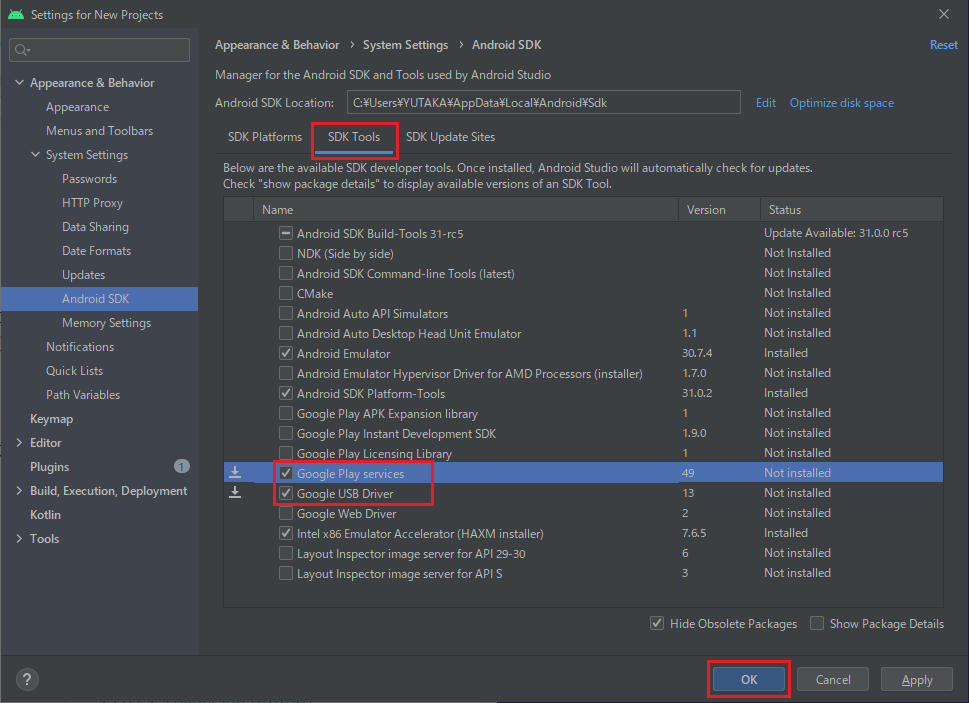Click the Reset link

click(944, 45)
